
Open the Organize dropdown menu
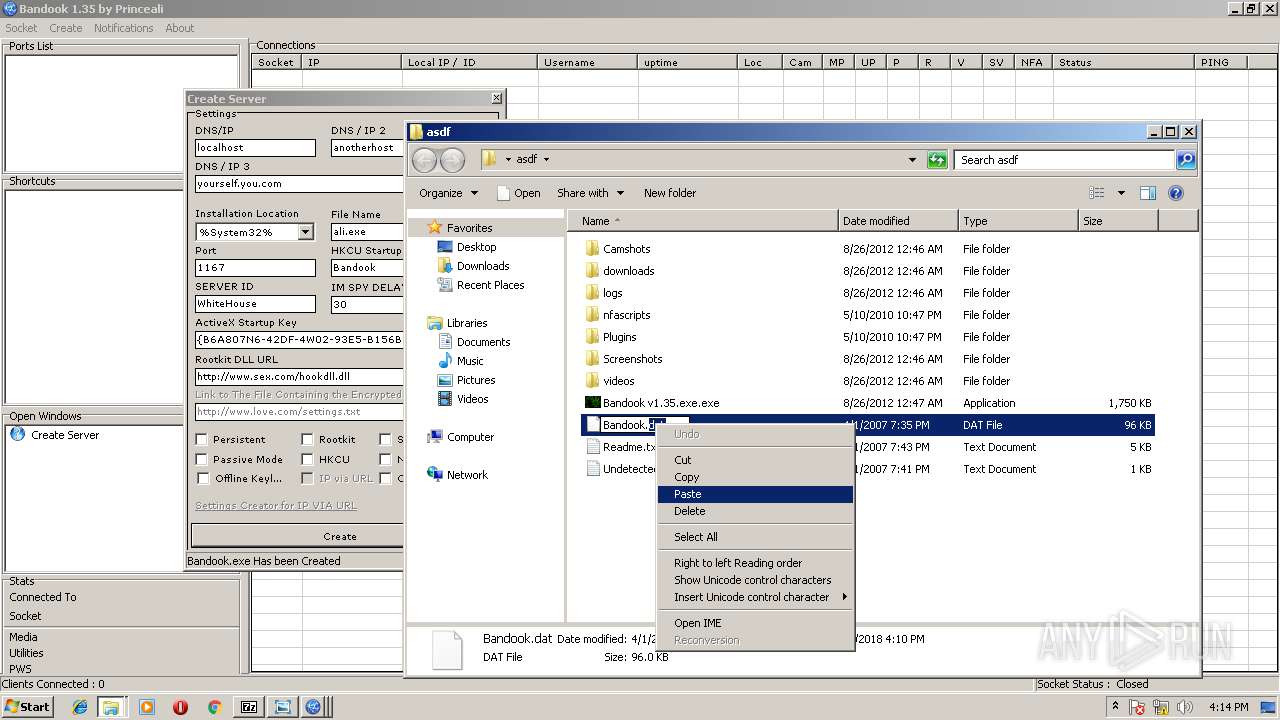[x=448, y=193]
